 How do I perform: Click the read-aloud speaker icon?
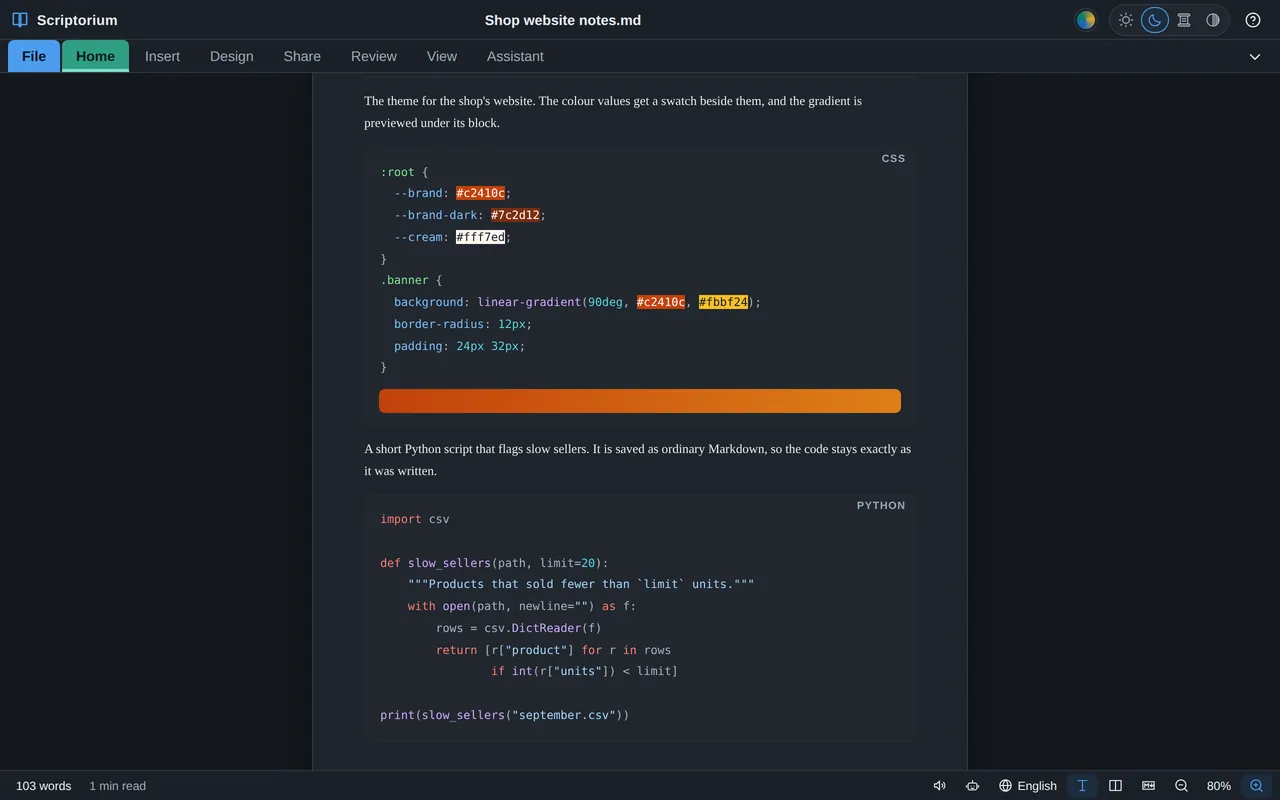tap(939, 786)
